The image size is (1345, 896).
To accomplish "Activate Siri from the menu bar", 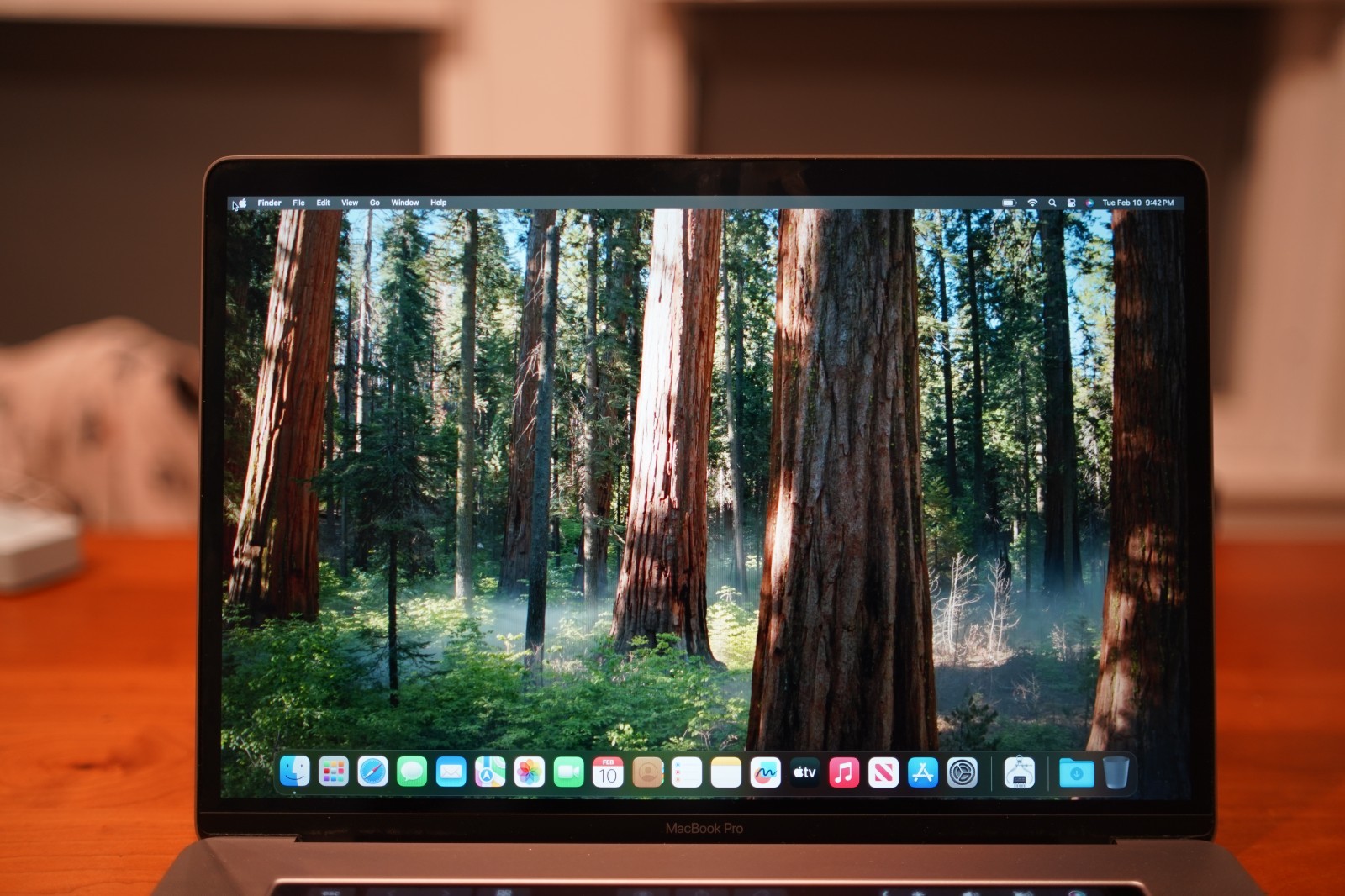I will 1089,203.
